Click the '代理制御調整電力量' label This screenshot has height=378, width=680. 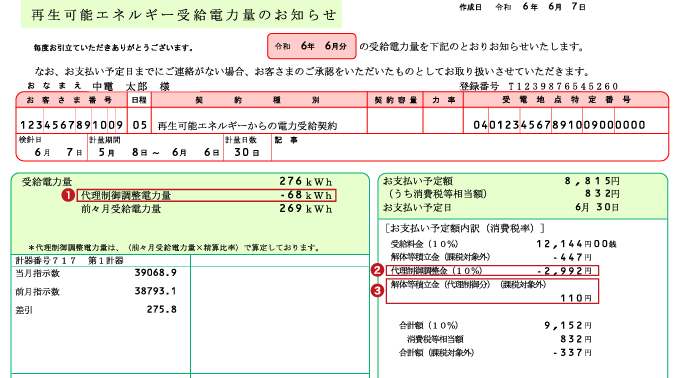[x=126, y=196]
